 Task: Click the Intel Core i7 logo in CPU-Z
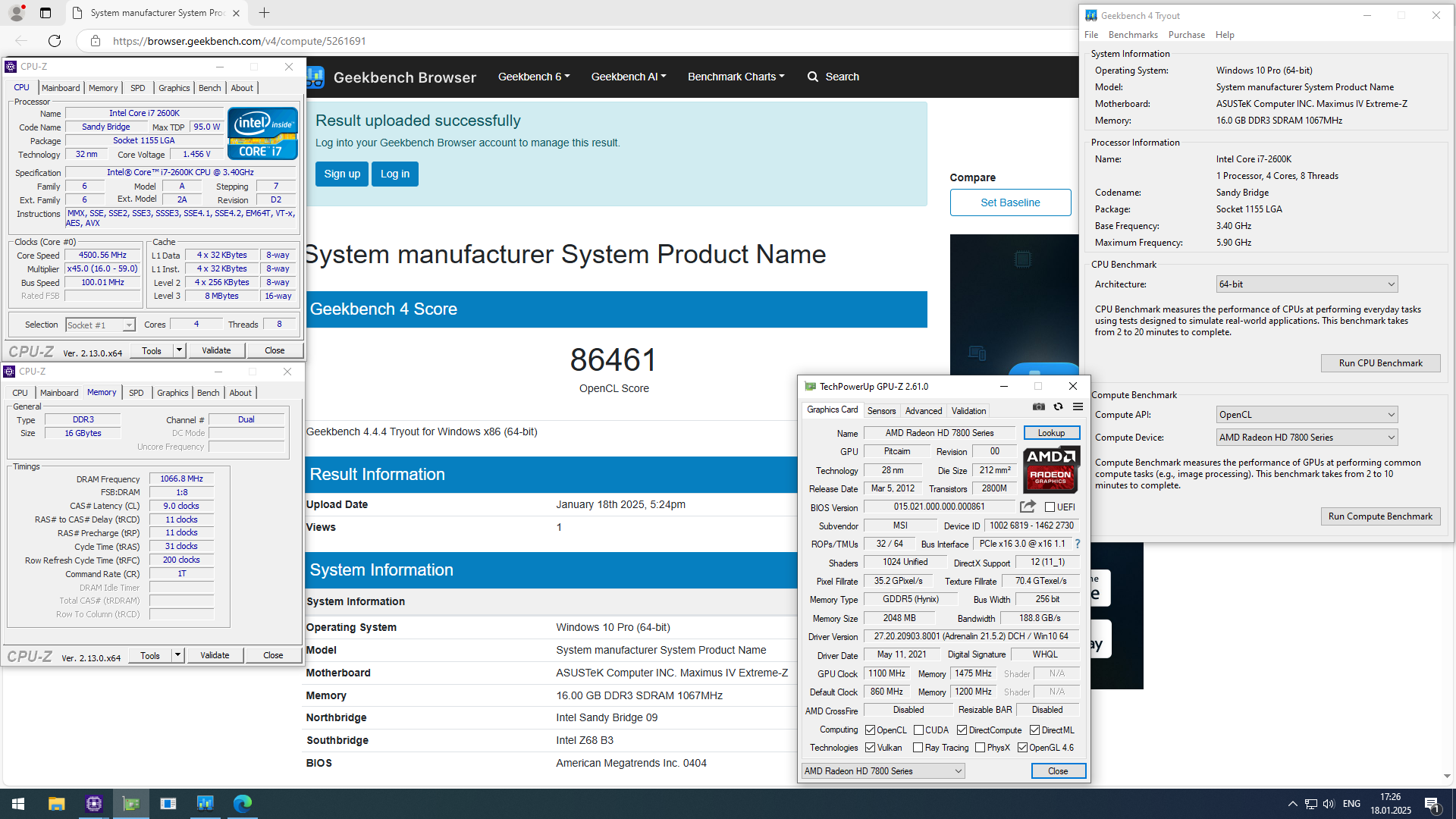(x=262, y=133)
